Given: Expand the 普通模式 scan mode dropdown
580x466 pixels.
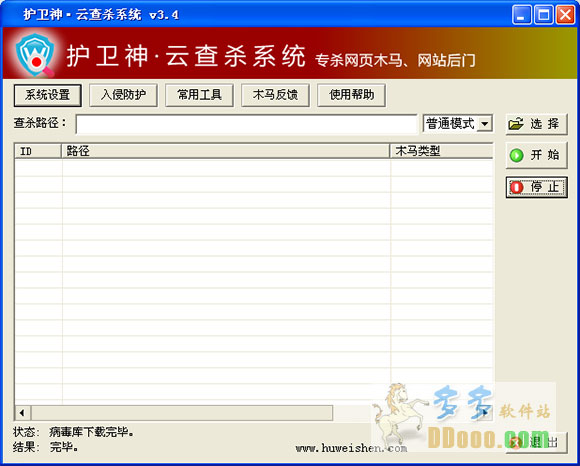Looking at the screenshot, I should [485, 124].
